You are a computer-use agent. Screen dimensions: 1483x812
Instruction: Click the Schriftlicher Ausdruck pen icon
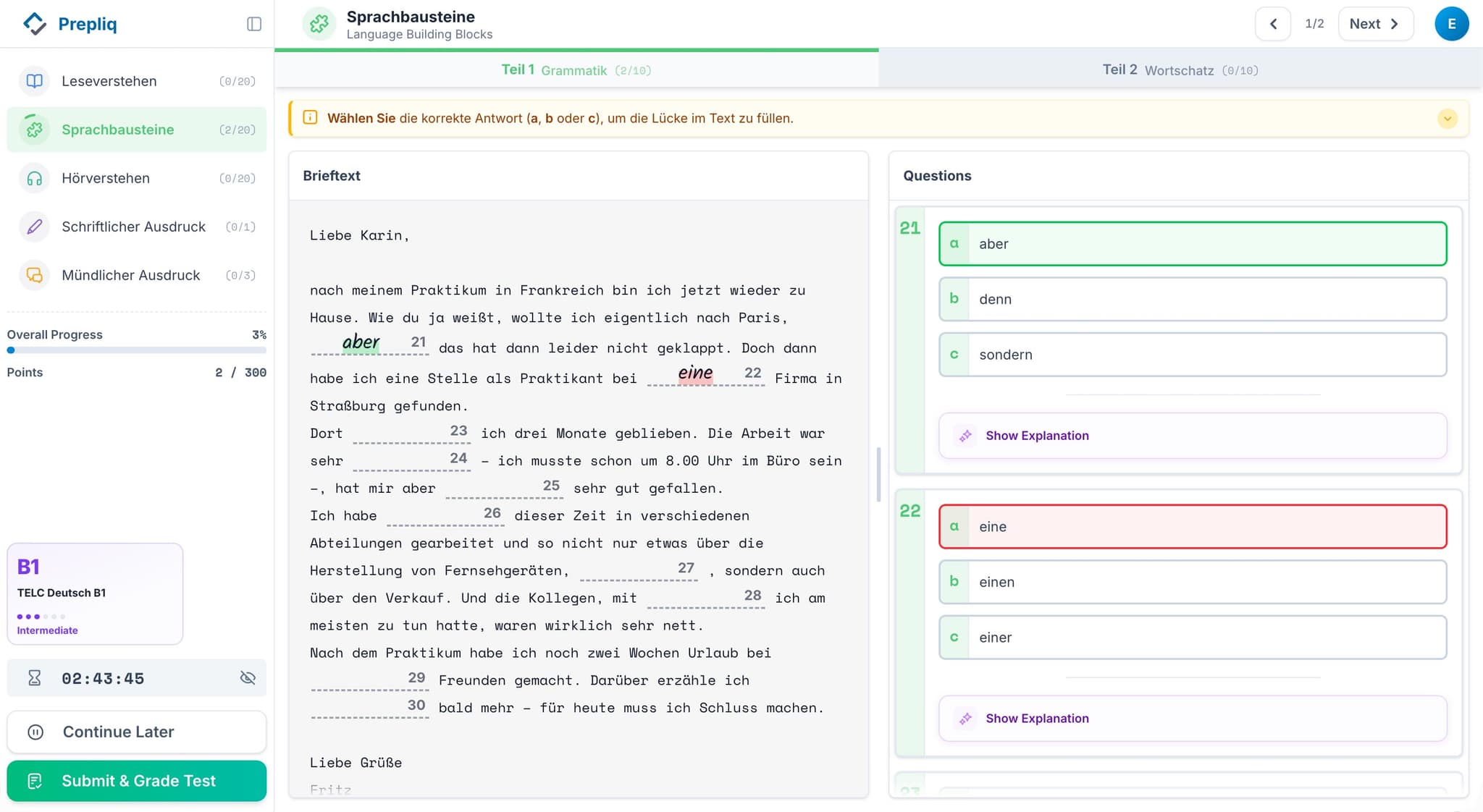point(34,227)
